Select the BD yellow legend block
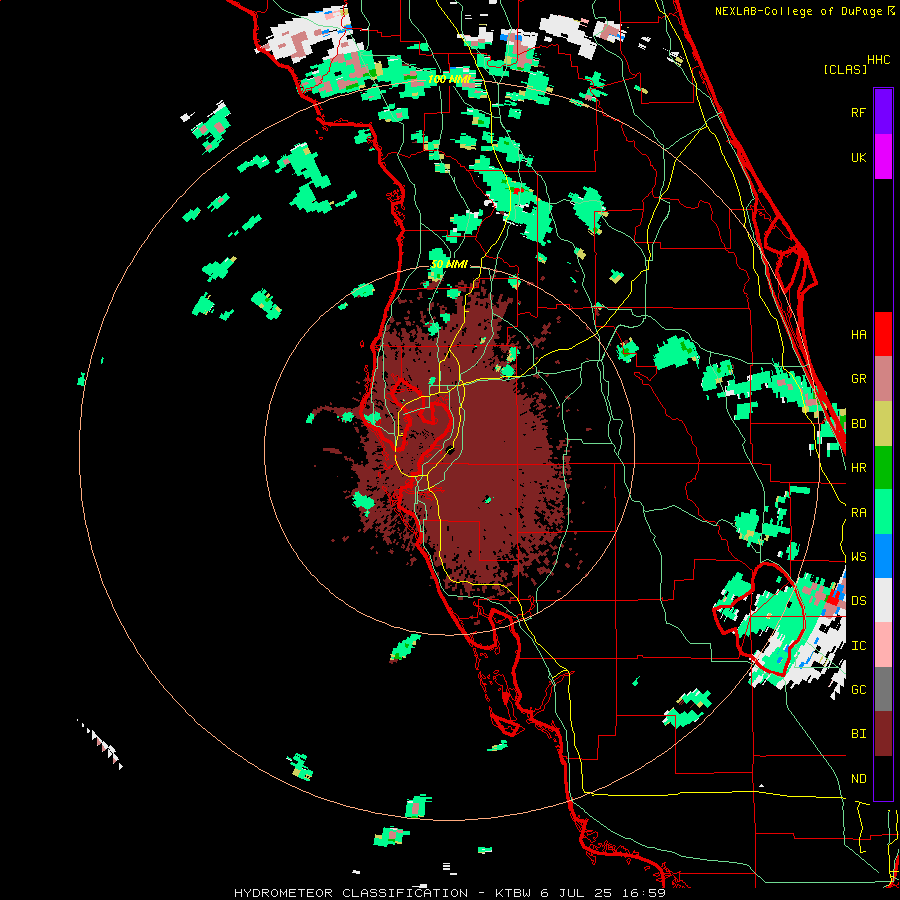Viewport: 900px width, 900px height. point(883,423)
